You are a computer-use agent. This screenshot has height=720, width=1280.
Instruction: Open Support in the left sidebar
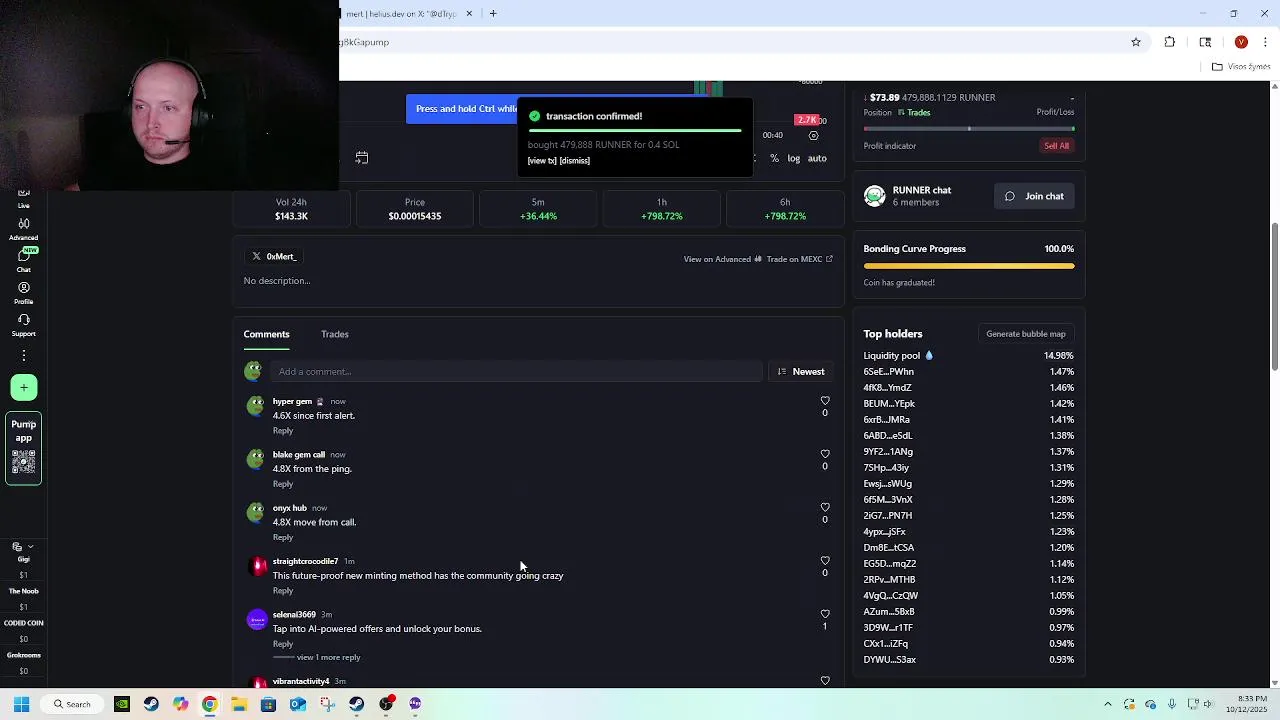pos(23,324)
